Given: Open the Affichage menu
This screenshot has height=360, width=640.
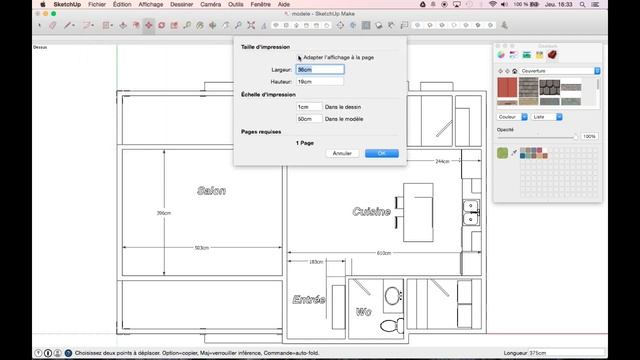Looking at the screenshot, I should 151,4.
